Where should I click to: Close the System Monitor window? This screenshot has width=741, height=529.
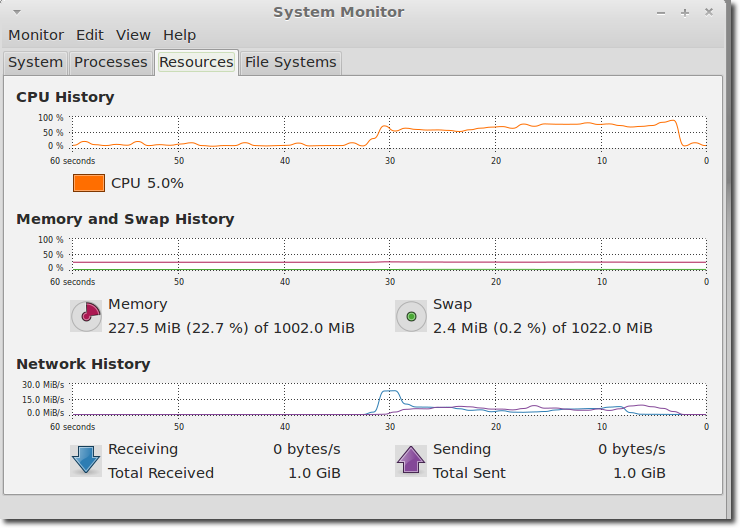tap(709, 12)
